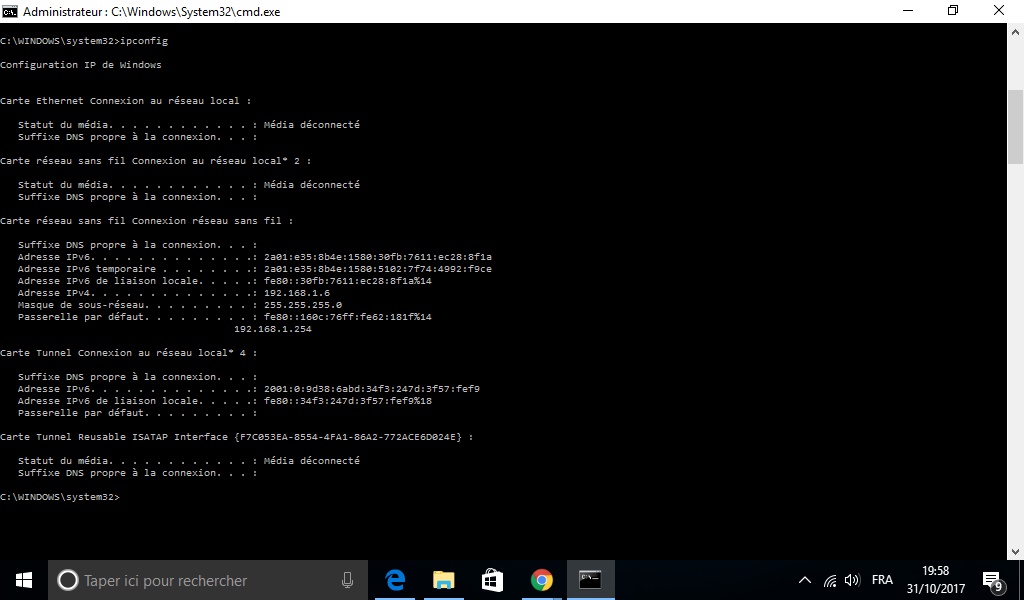
Task: Click the microphone icon in the search box
Action: click(x=347, y=580)
